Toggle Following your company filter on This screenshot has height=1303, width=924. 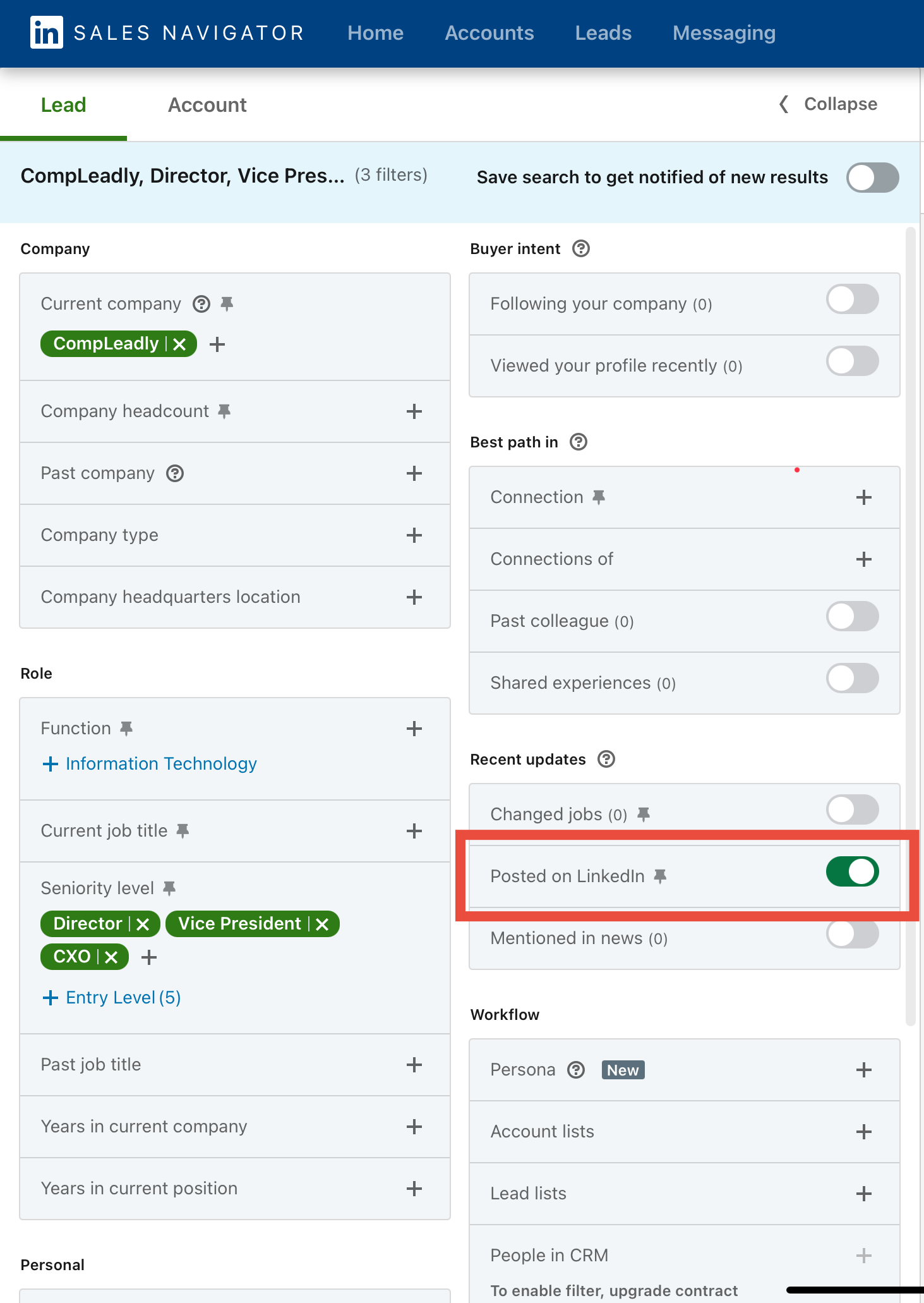pyautogui.click(x=852, y=300)
